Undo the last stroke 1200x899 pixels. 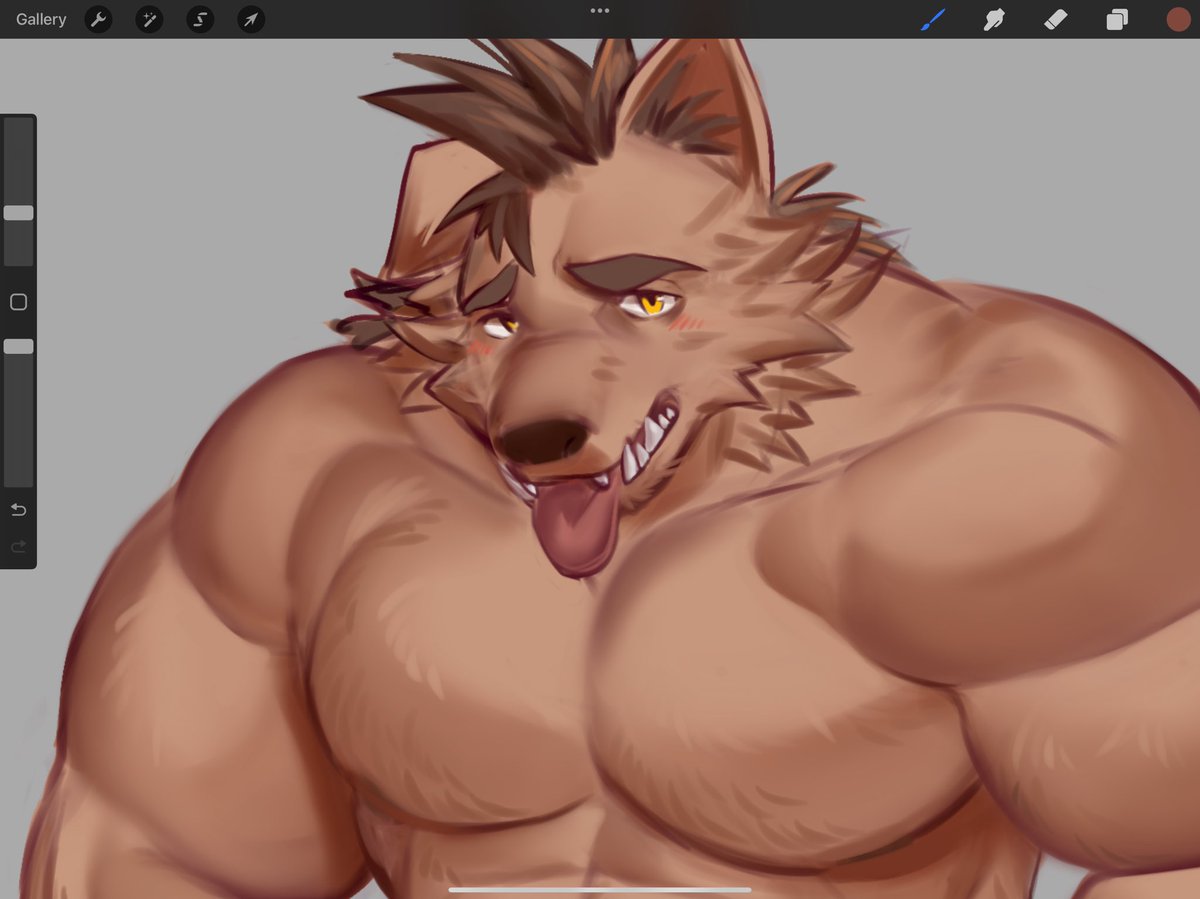point(18,510)
